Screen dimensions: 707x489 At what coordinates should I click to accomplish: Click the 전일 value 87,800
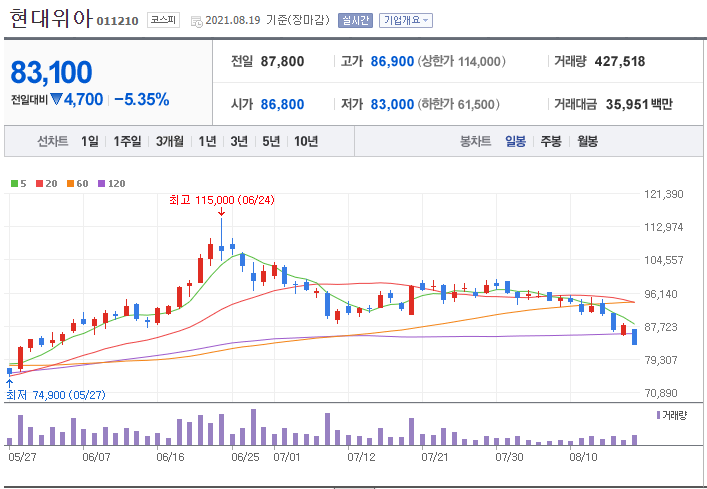[282, 61]
